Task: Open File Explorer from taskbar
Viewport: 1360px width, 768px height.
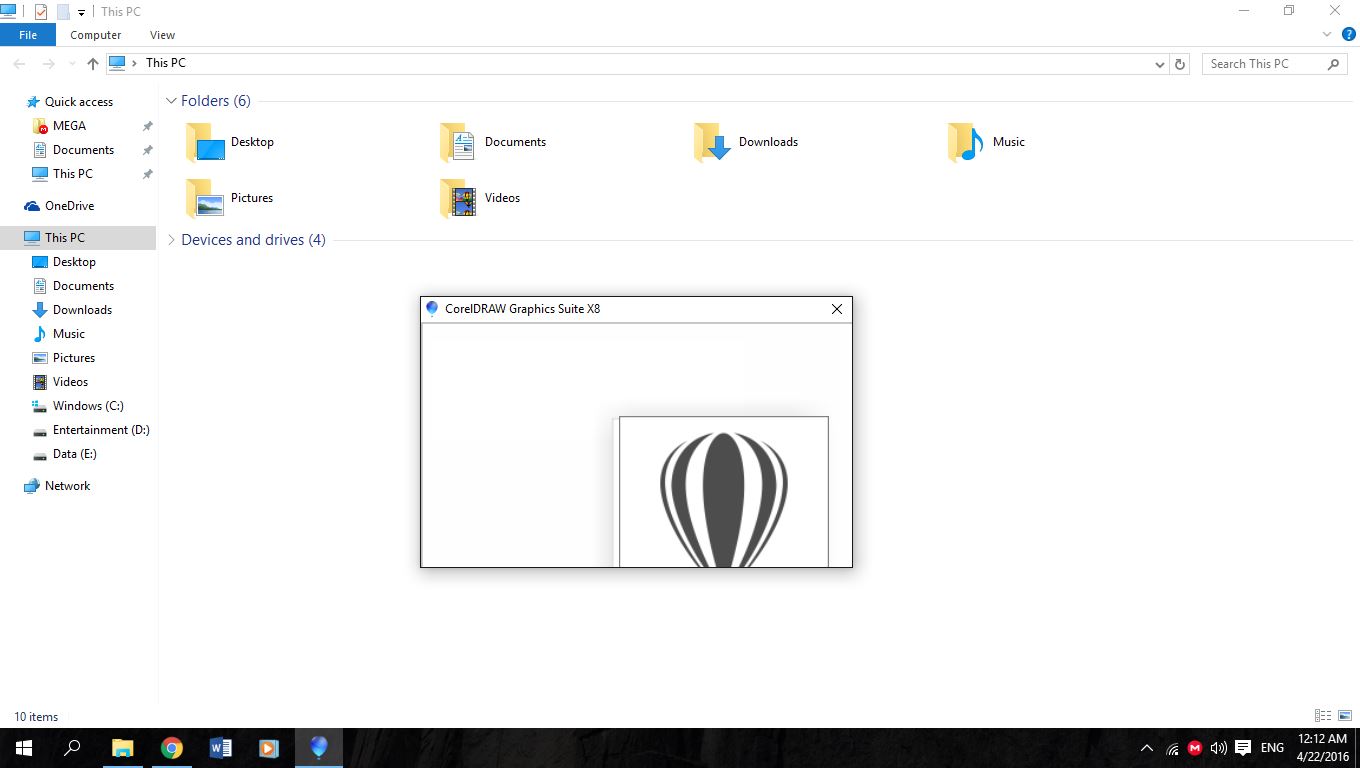Action: point(122,748)
